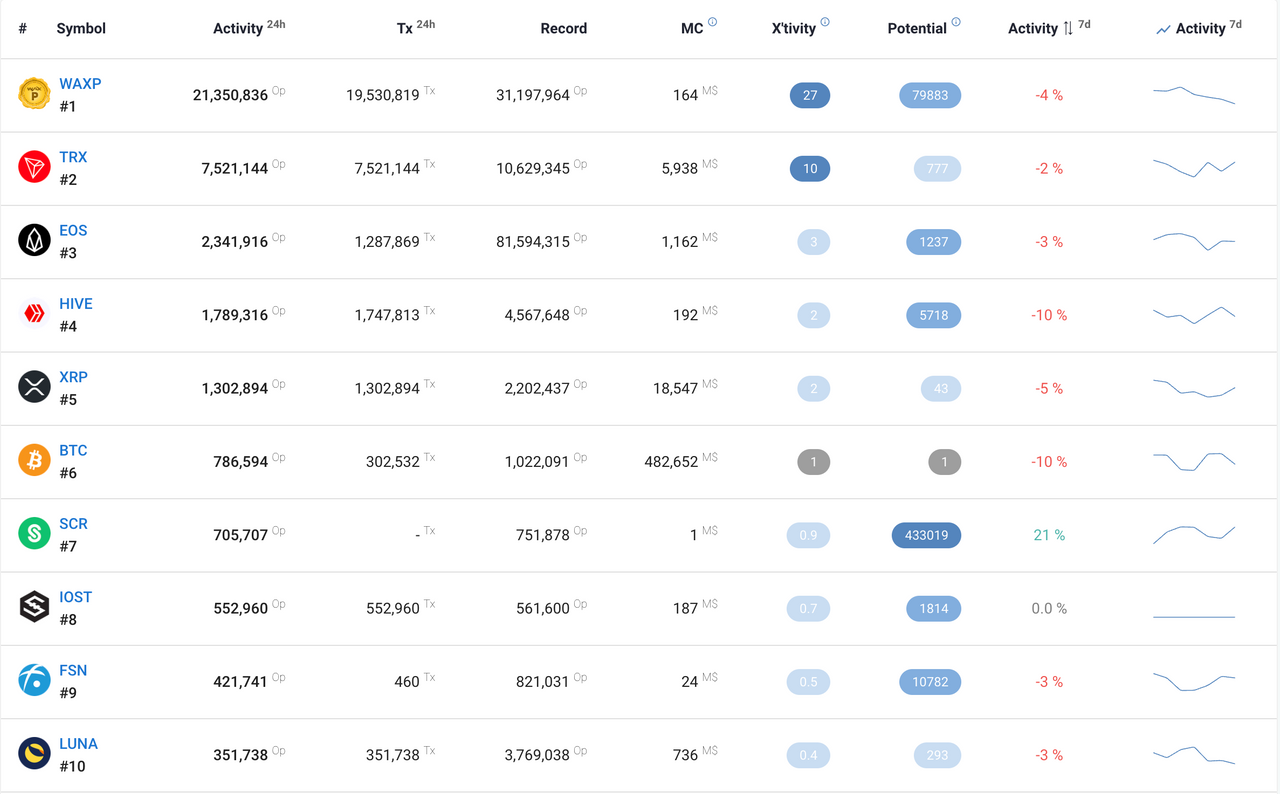Click WAXP X'tivity badge 27
The height and width of the screenshot is (794, 1280).
(810, 95)
